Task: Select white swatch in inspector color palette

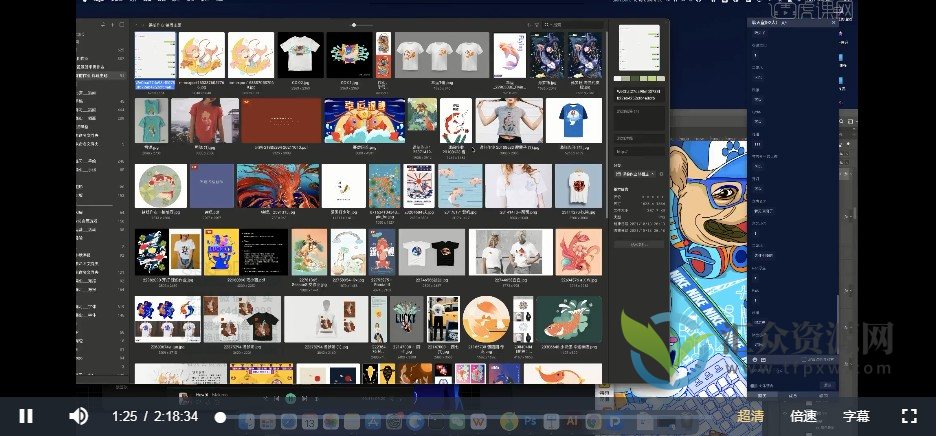Action: tap(618, 79)
